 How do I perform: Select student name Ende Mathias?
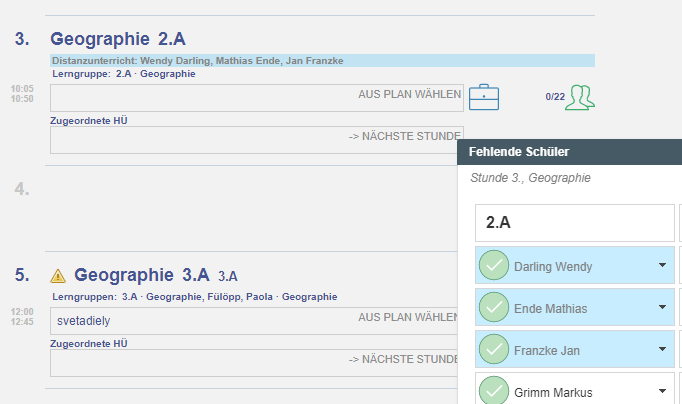click(x=550, y=308)
